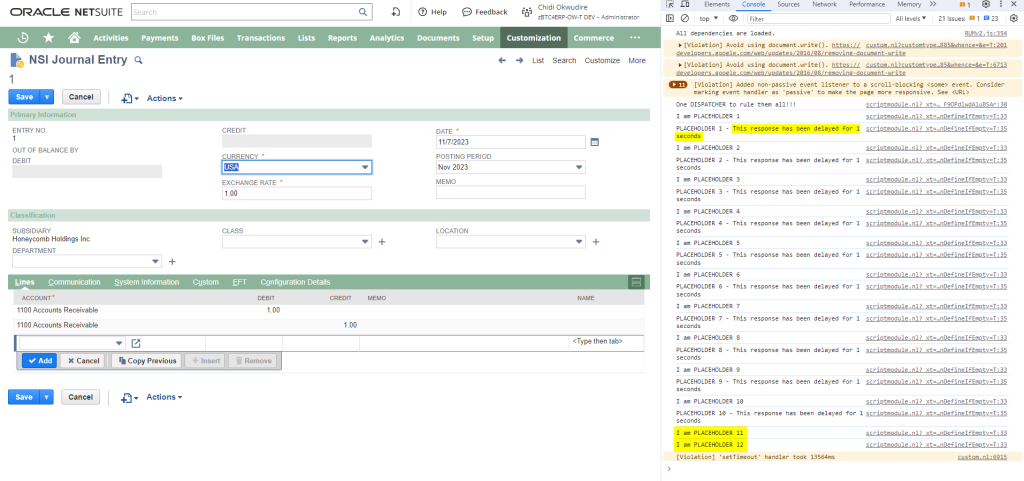Open the DevTools settings gear icon

coord(986,5)
